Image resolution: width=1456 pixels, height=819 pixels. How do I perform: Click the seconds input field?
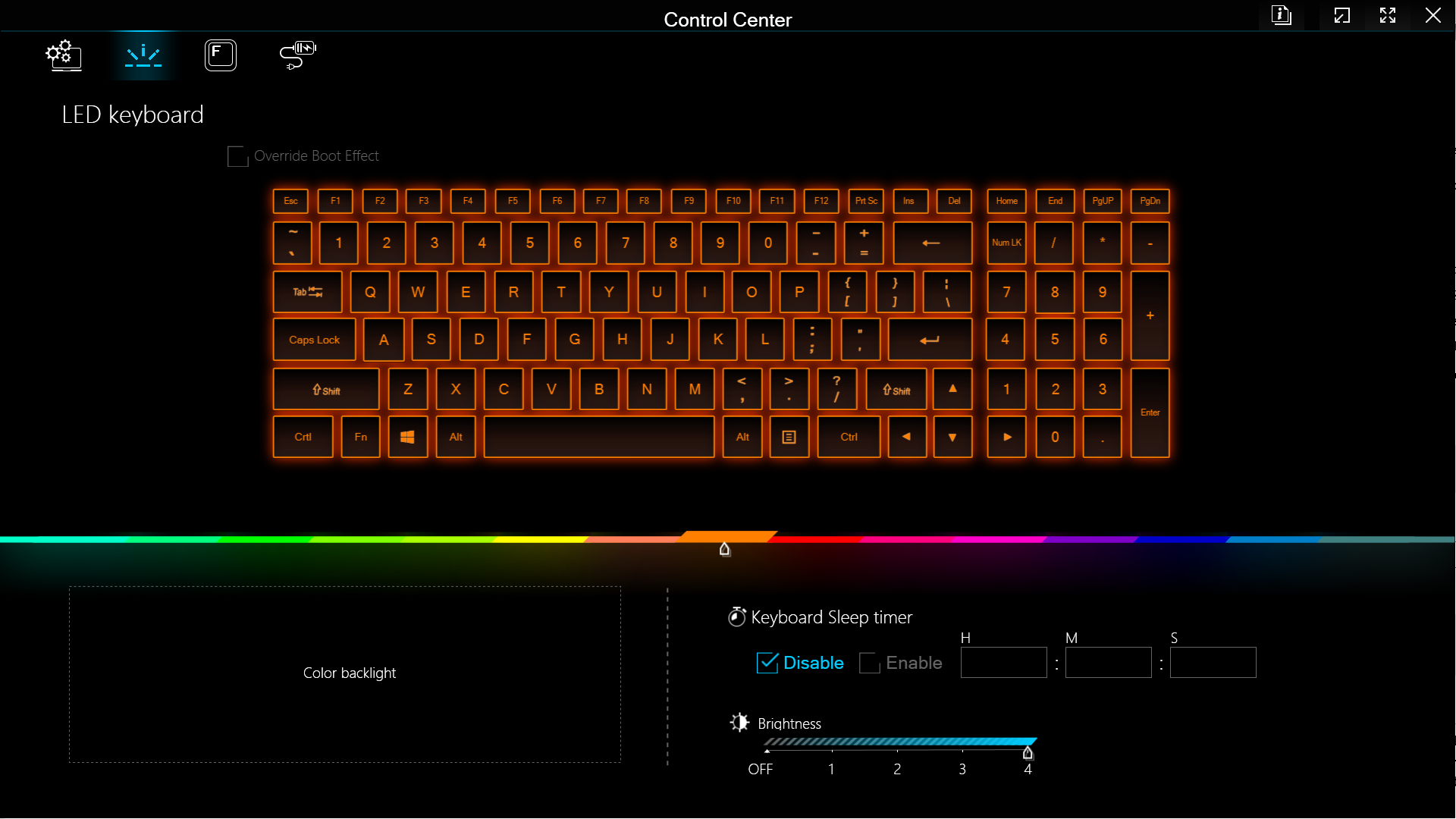tap(1213, 663)
